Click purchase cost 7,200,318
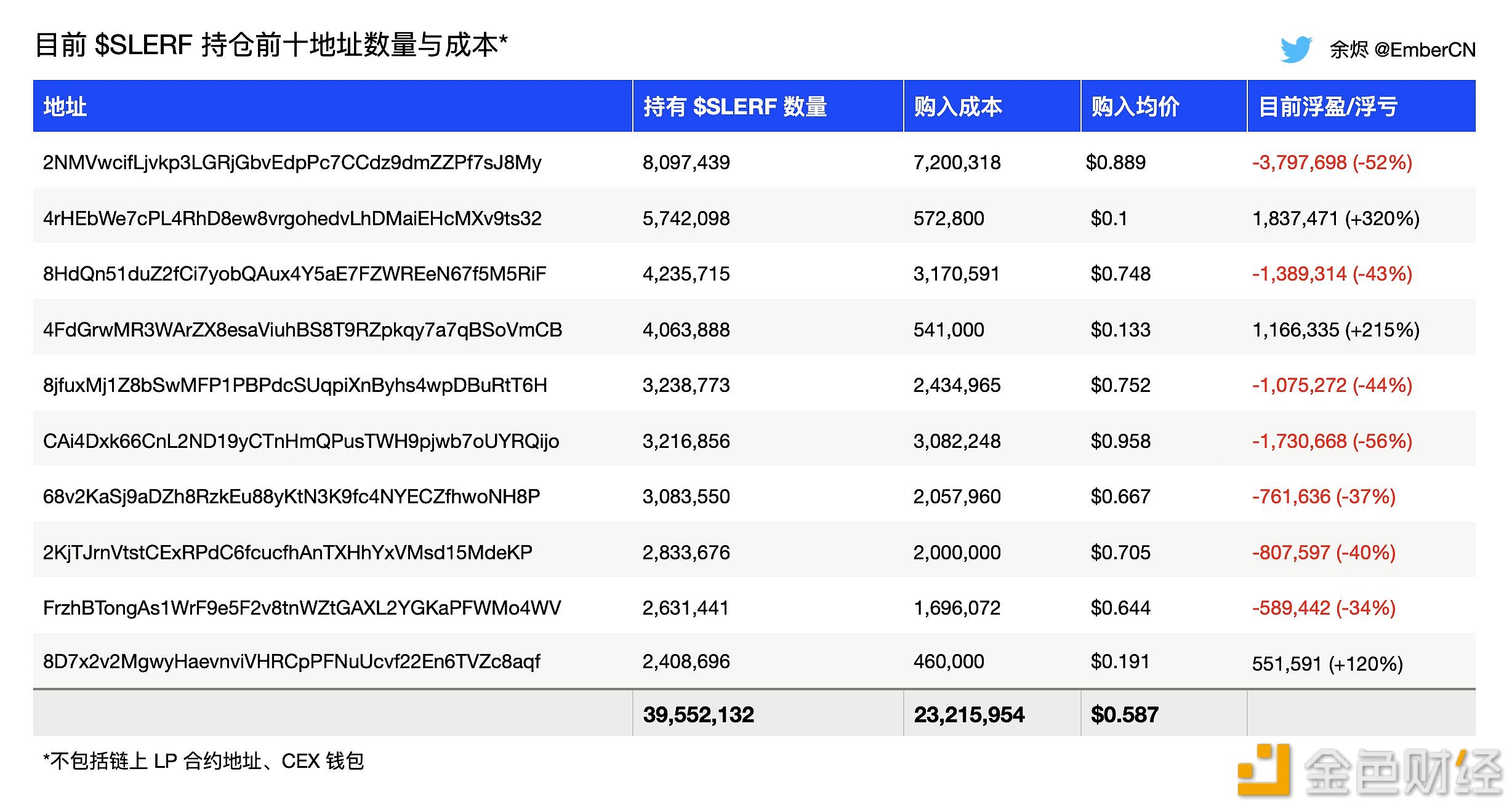This screenshot has height=806, width=1512. [957, 162]
